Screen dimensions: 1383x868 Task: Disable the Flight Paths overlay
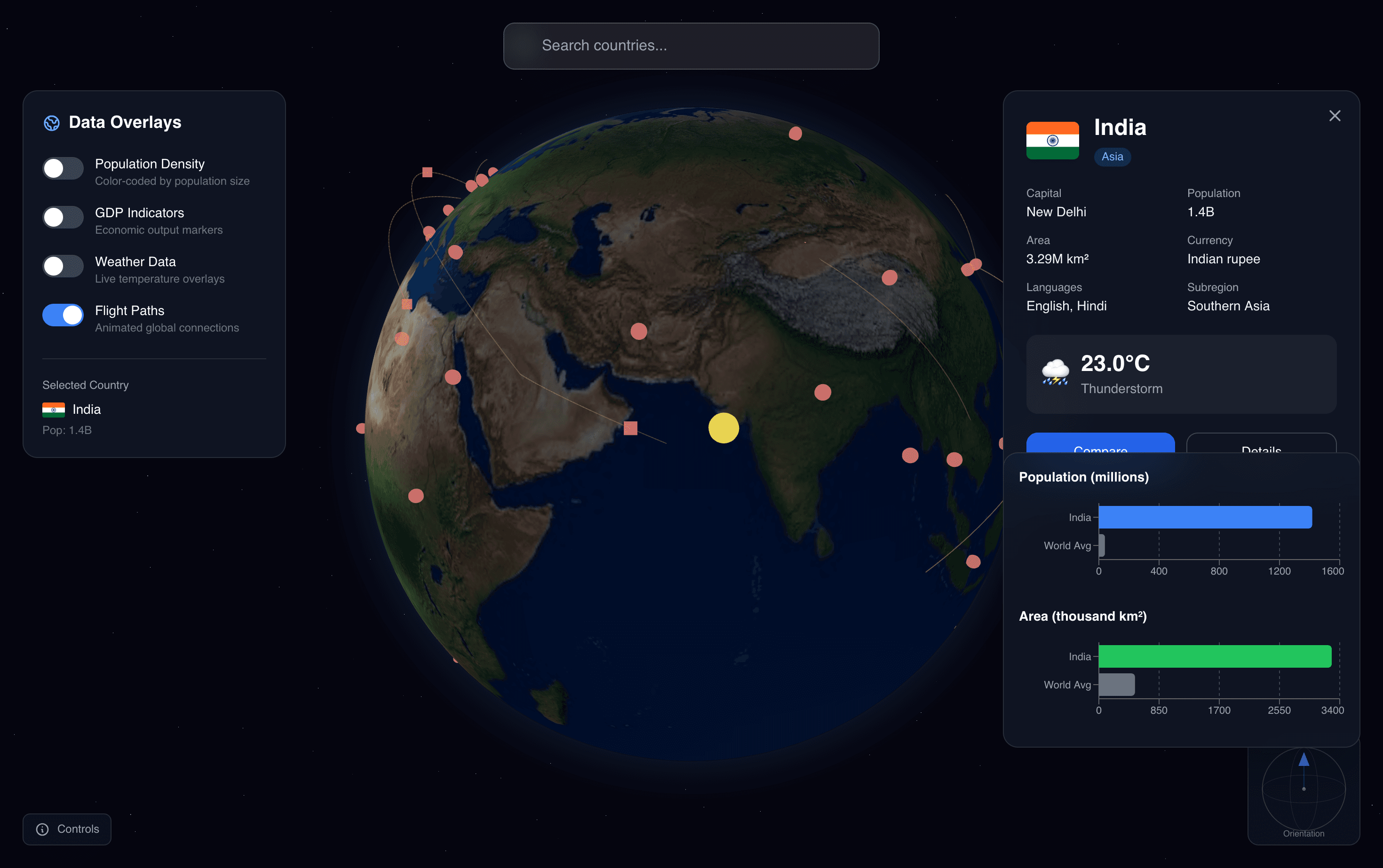tap(63, 315)
